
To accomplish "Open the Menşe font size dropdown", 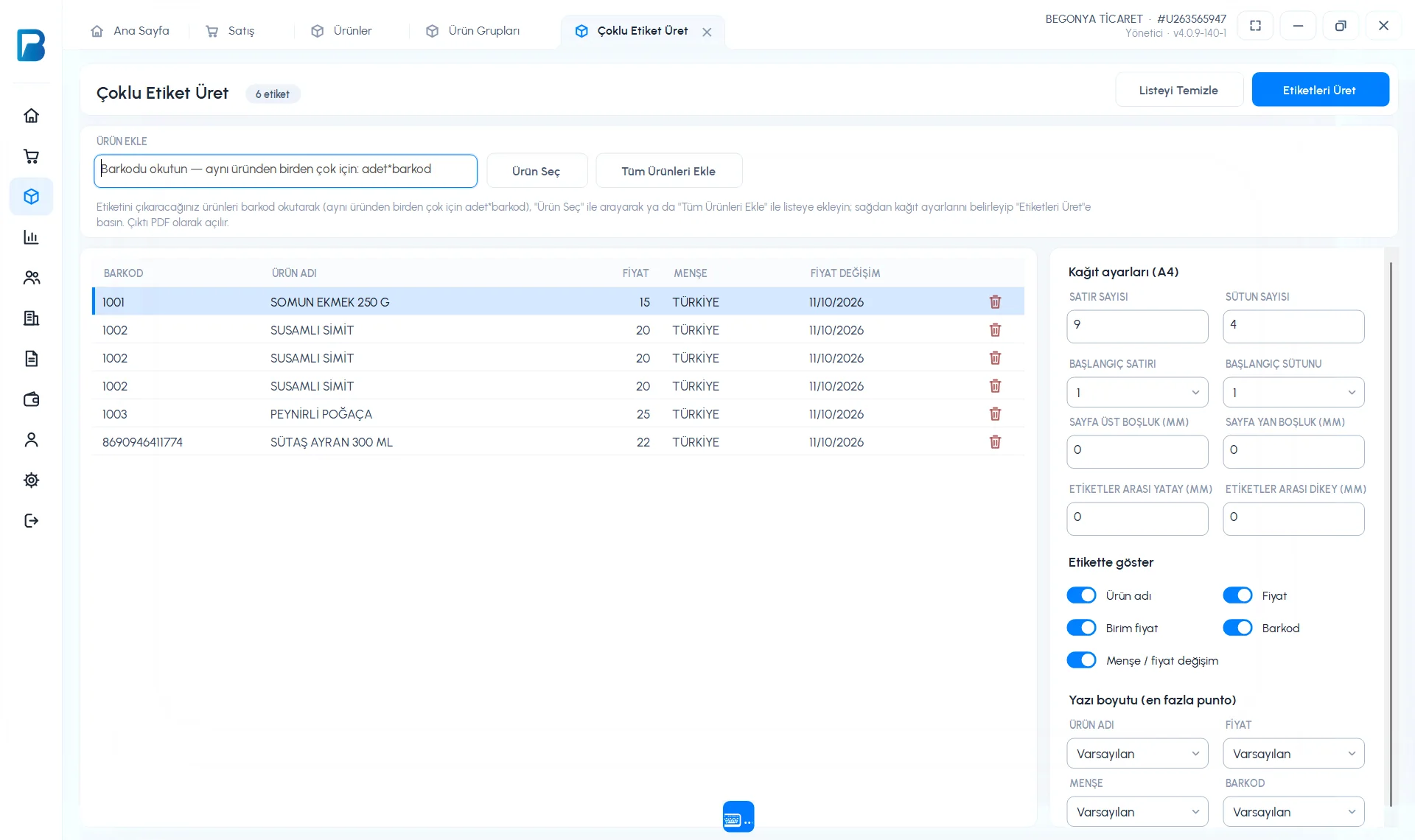I will point(1137,812).
